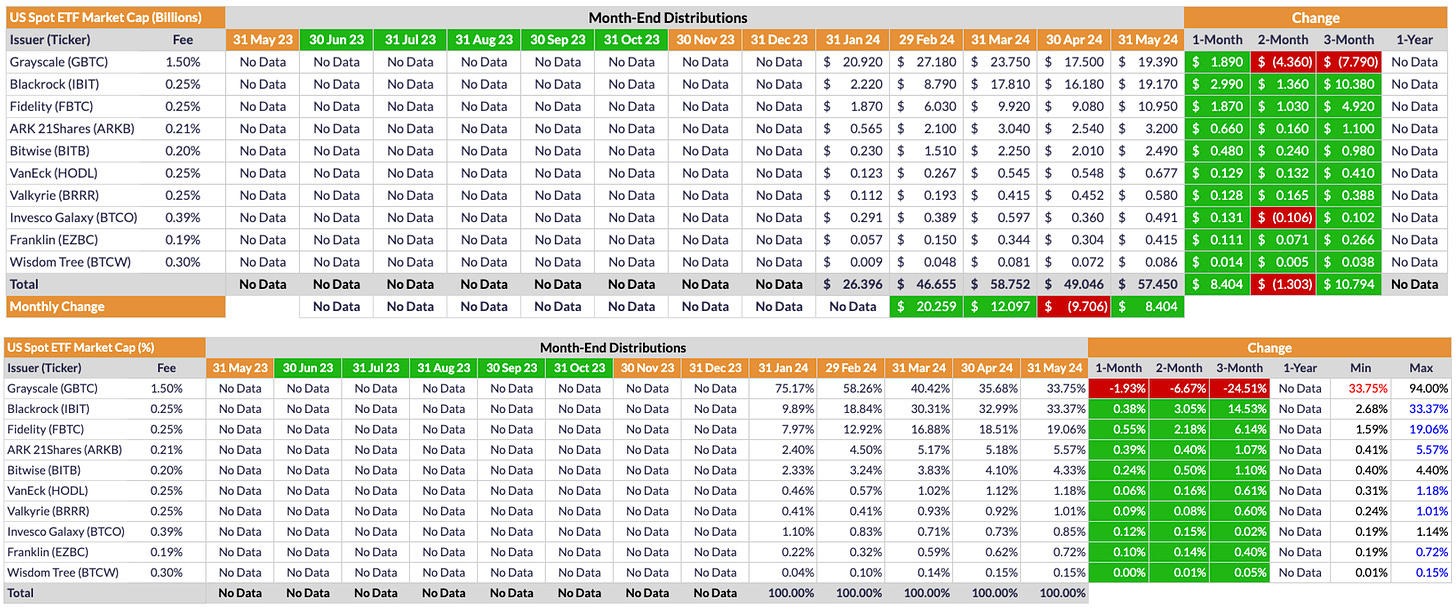Select the Grayscale fee 1.50% in Billions table

tap(182, 62)
